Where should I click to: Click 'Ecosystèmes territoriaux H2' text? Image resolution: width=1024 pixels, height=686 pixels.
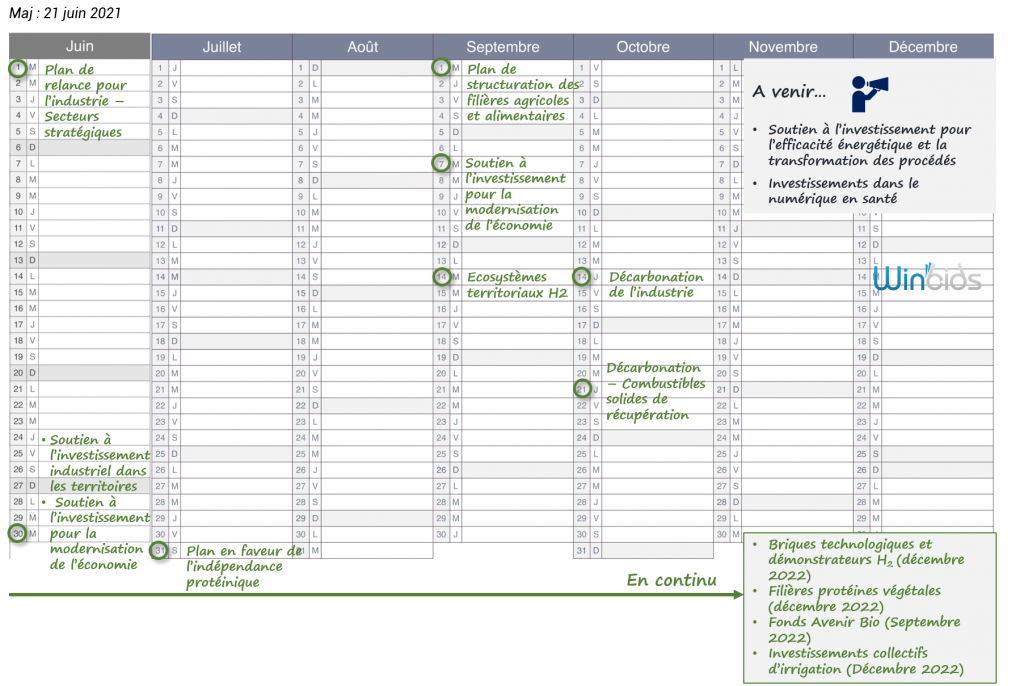tap(517, 285)
